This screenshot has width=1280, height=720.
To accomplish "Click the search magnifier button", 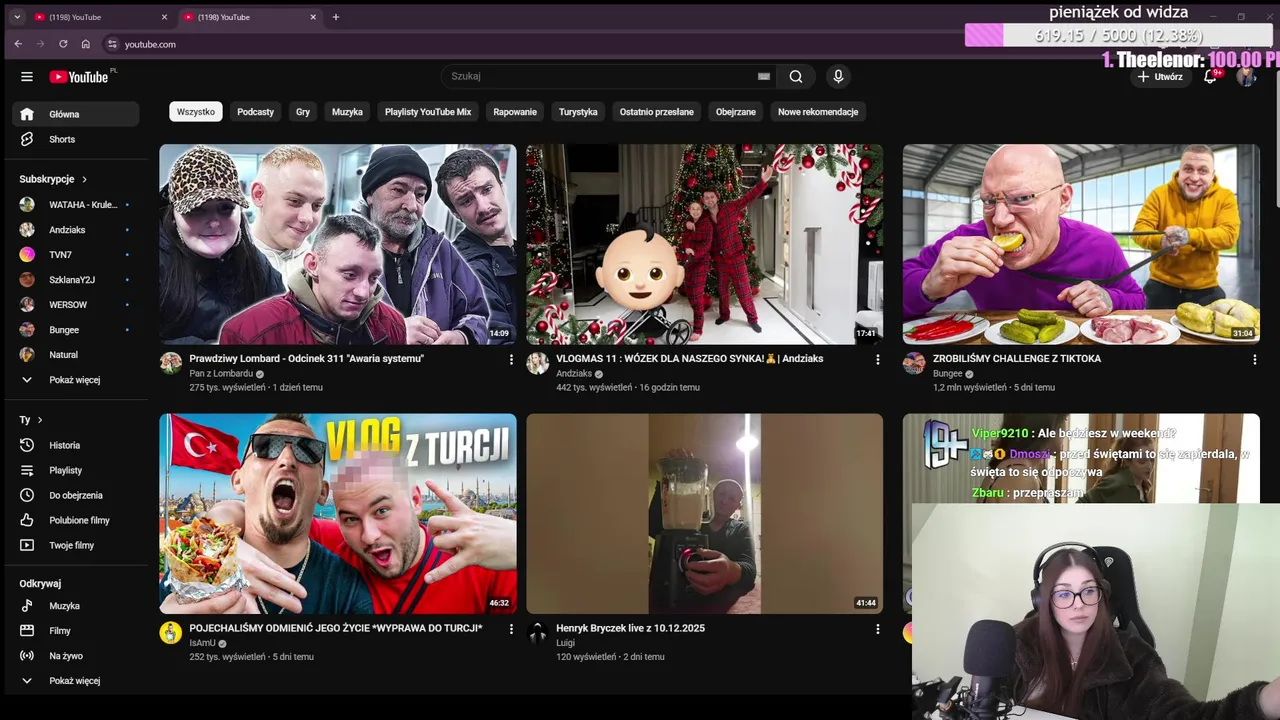I will pyautogui.click(x=796, y=76).
